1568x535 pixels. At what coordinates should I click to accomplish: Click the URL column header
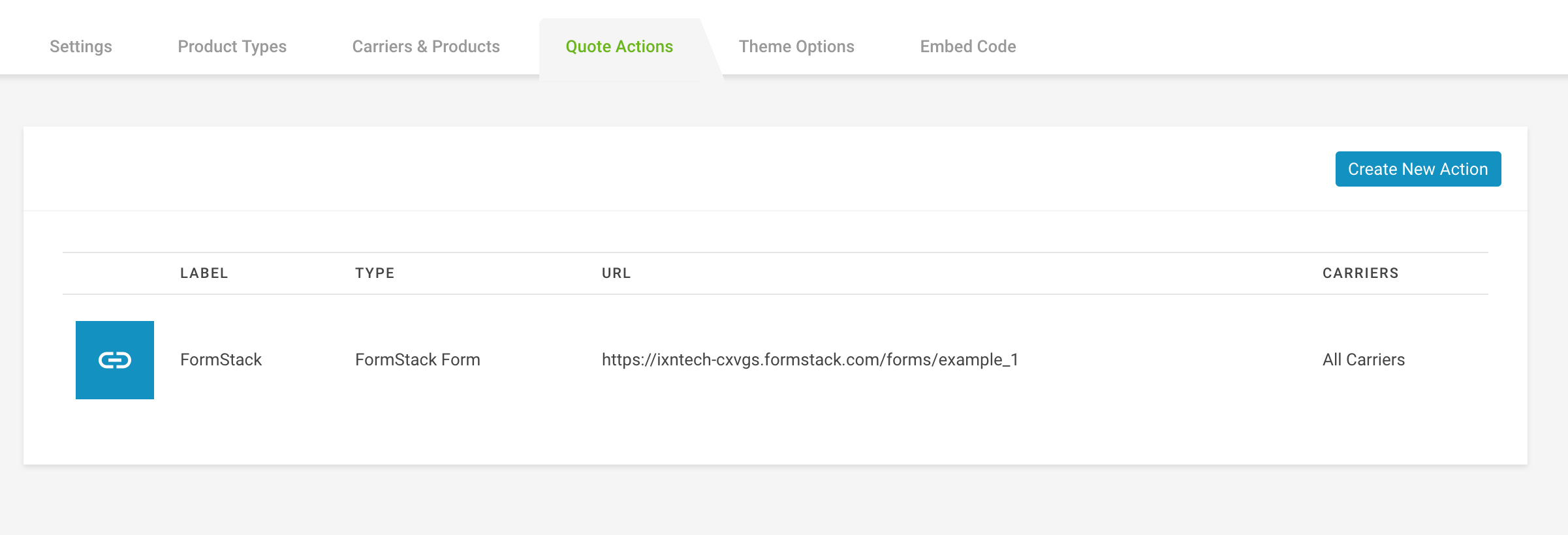(616, 273)
